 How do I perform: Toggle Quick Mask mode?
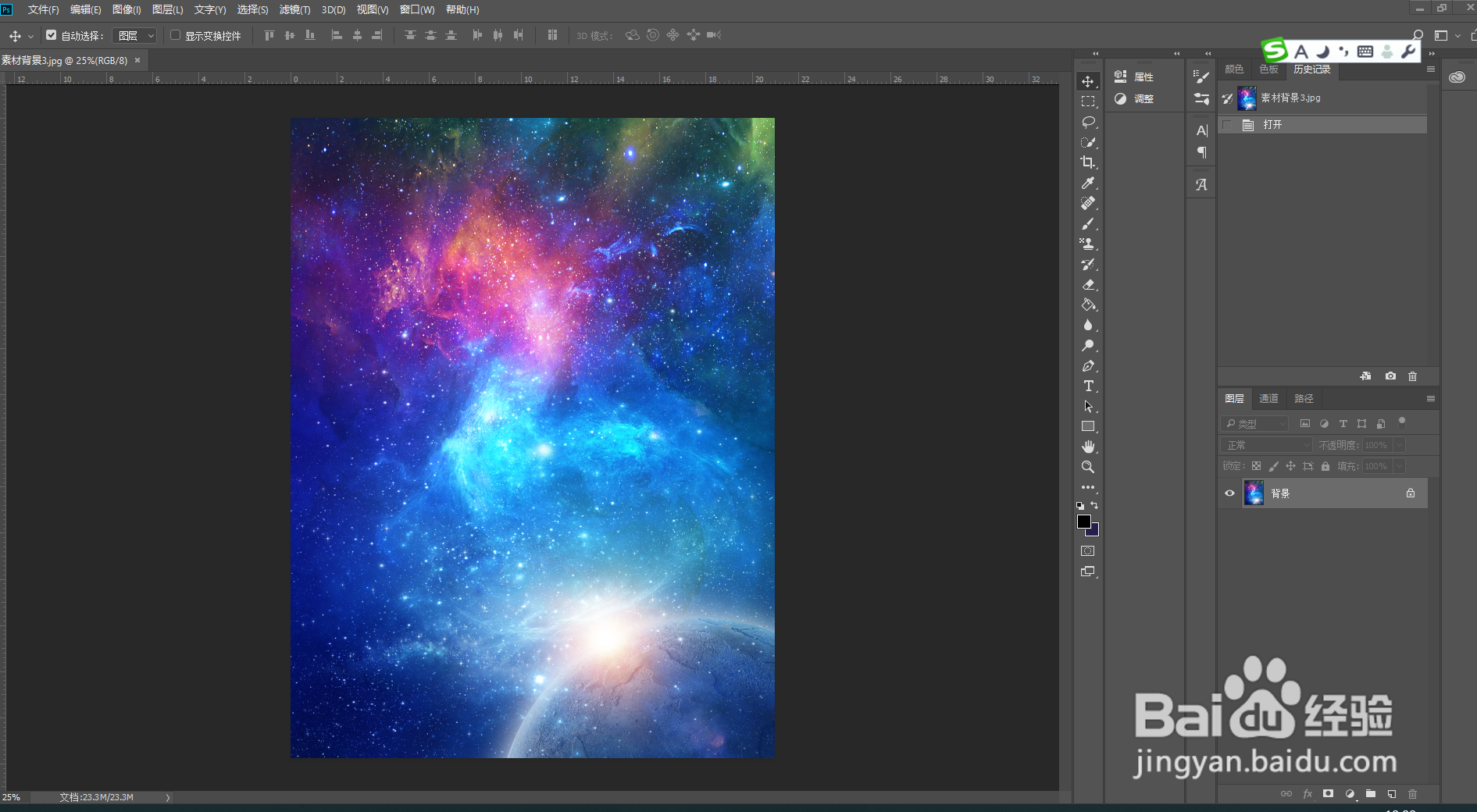[x=1088, y=550]
